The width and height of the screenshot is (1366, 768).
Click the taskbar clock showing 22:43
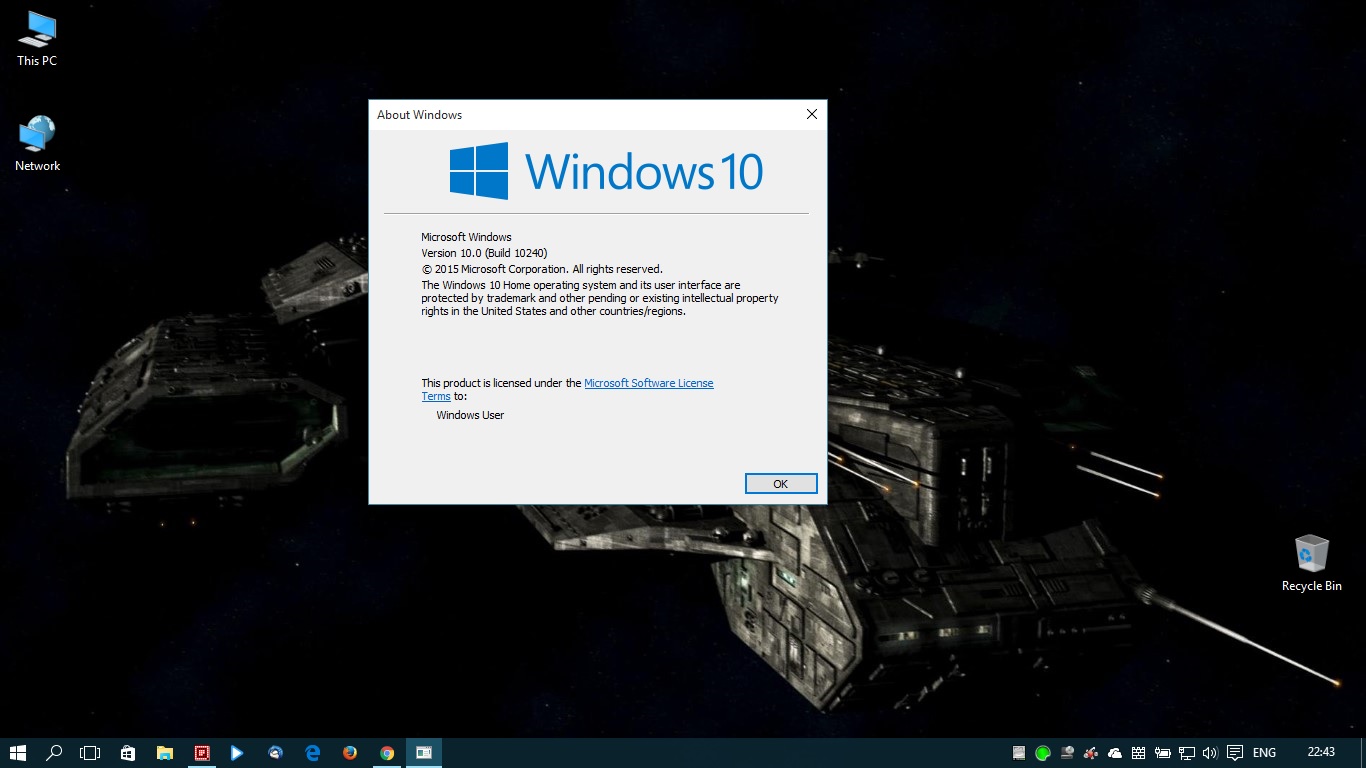tap(1321, 753)
